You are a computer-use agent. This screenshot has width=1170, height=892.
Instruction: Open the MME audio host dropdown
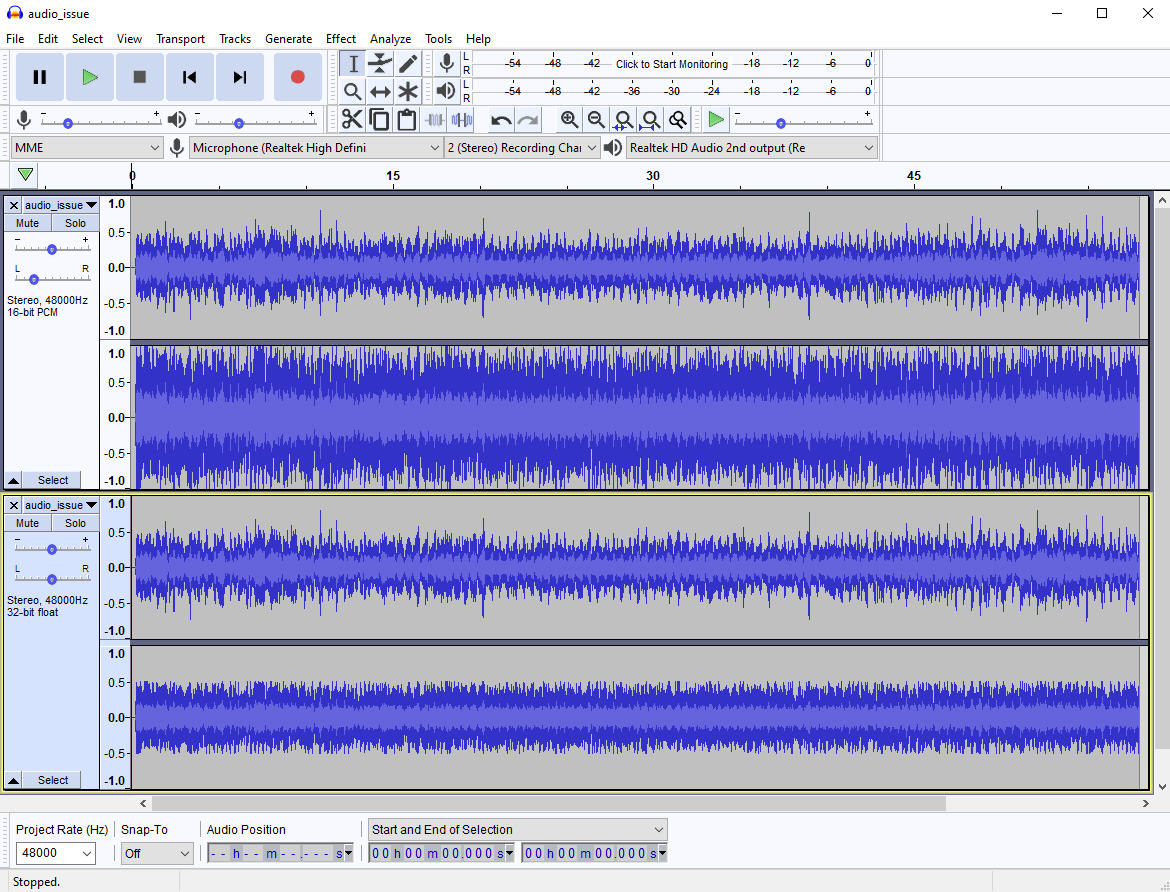coord(87,148)
